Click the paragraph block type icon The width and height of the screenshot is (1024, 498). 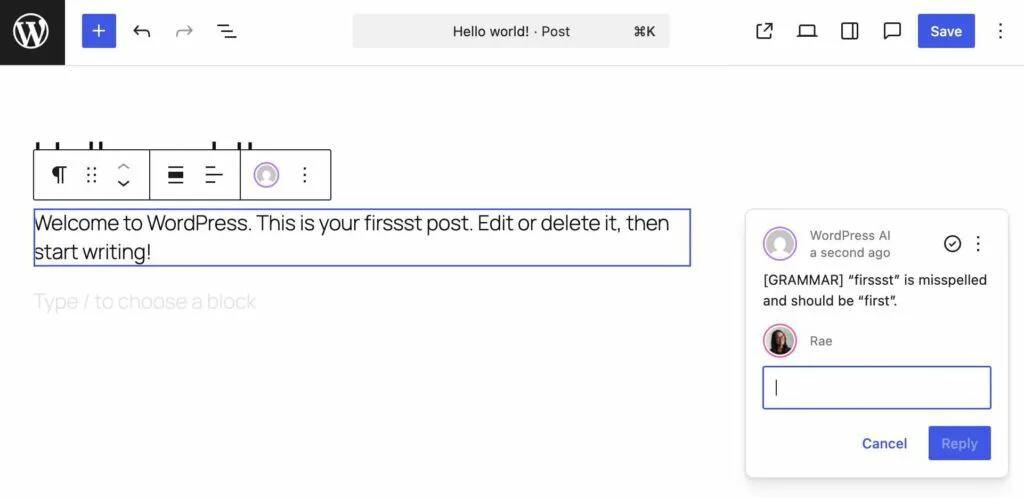pyautogui.click(x=59, y=175)
